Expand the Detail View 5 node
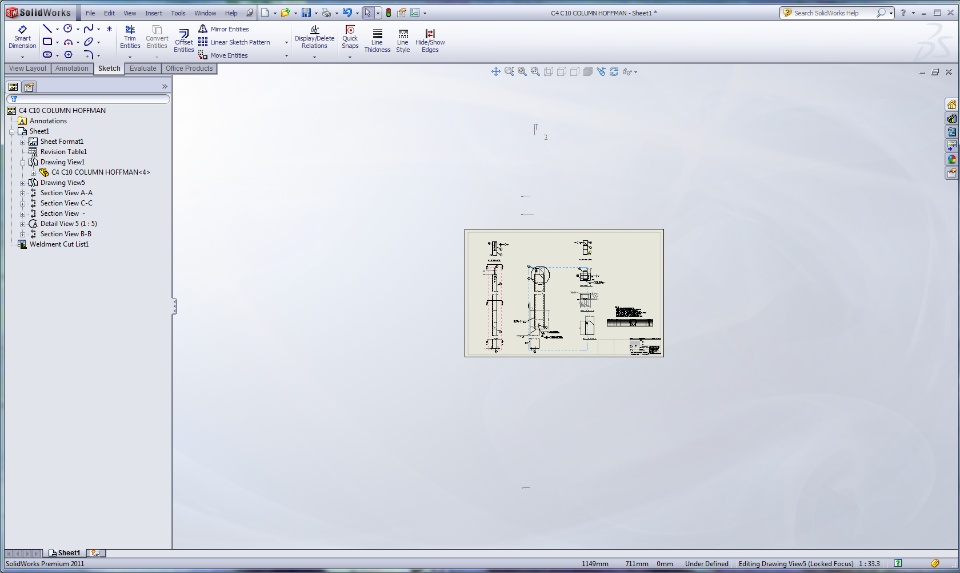This screenshot has height=573, width=960. 23,223
